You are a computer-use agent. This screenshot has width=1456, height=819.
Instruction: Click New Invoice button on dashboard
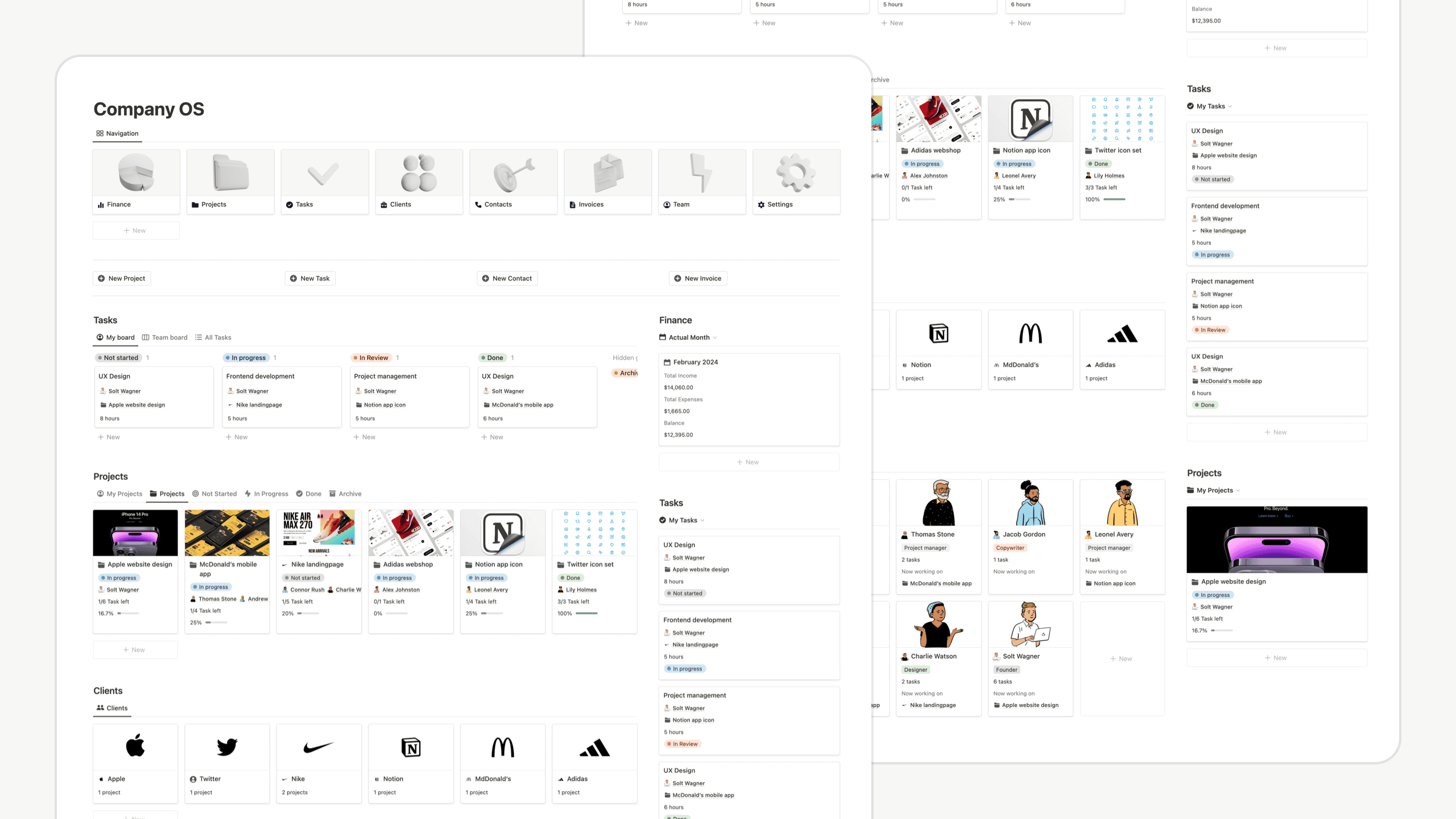click(x=698, y=278)
